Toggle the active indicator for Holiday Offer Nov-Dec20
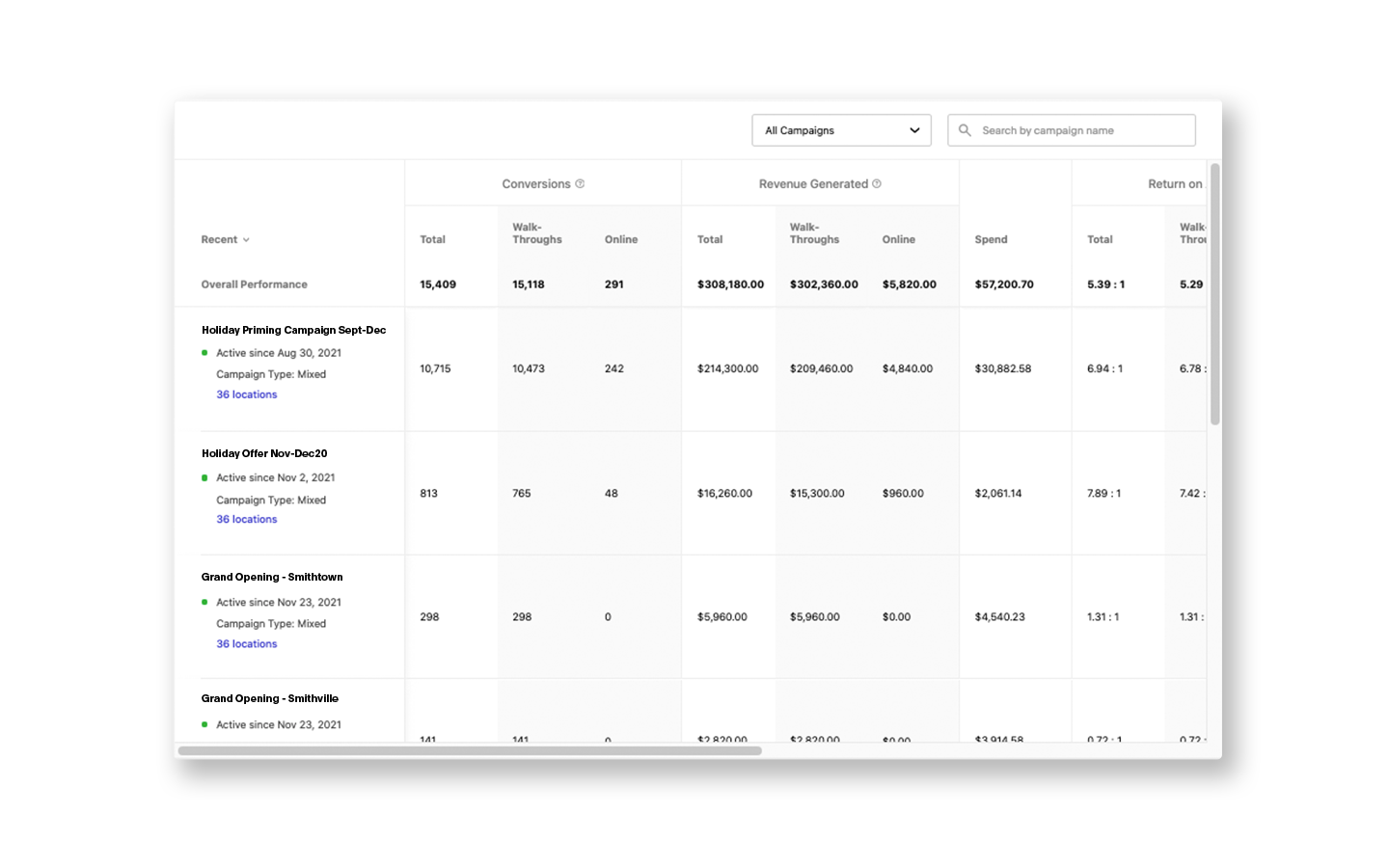The height and width of the screenshot is (868, 1389). [204, 477]
